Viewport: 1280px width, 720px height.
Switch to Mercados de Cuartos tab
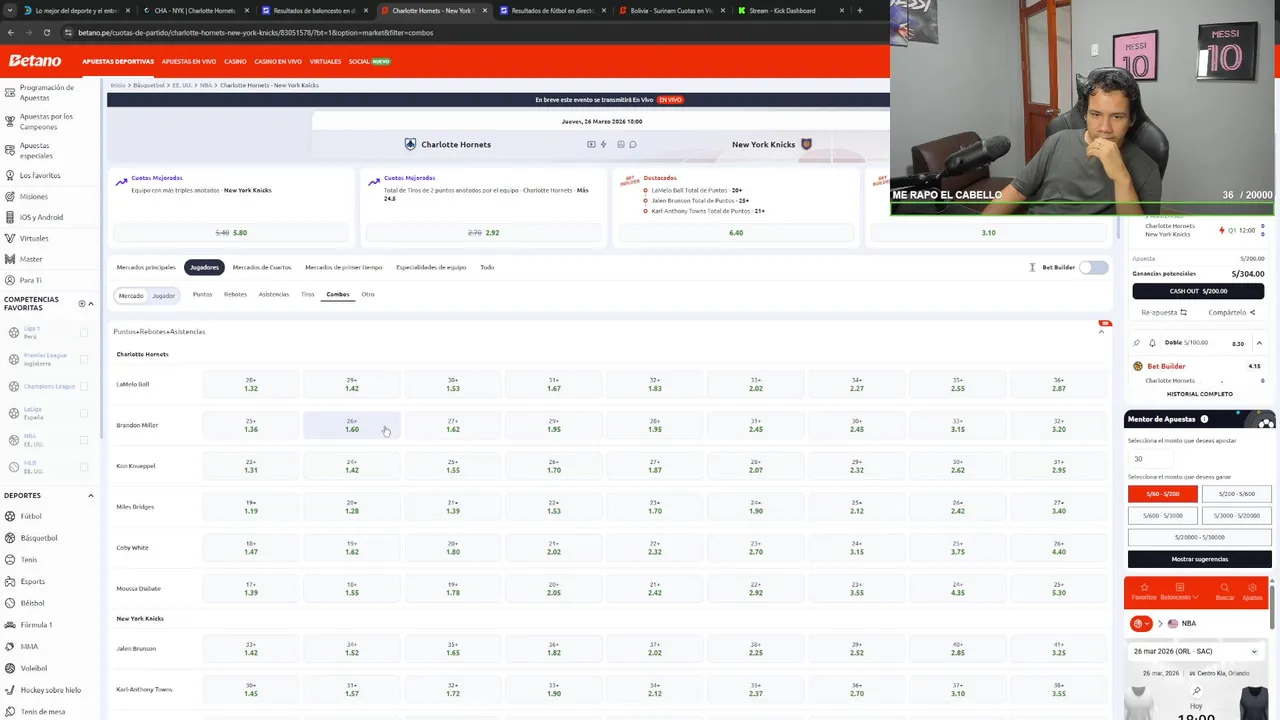tap(262, 267)
